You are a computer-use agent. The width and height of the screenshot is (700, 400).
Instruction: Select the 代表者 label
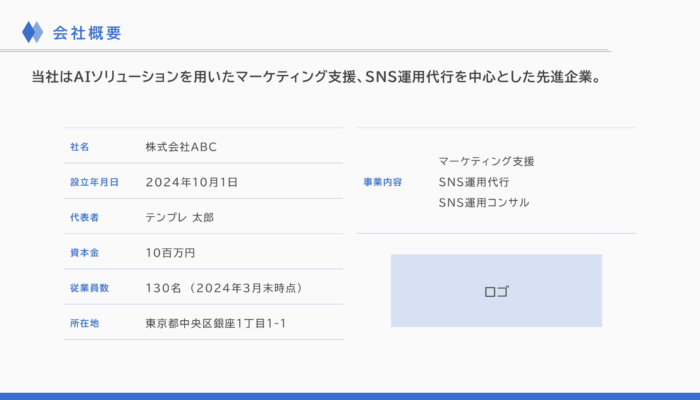click(x=84, y=217)
